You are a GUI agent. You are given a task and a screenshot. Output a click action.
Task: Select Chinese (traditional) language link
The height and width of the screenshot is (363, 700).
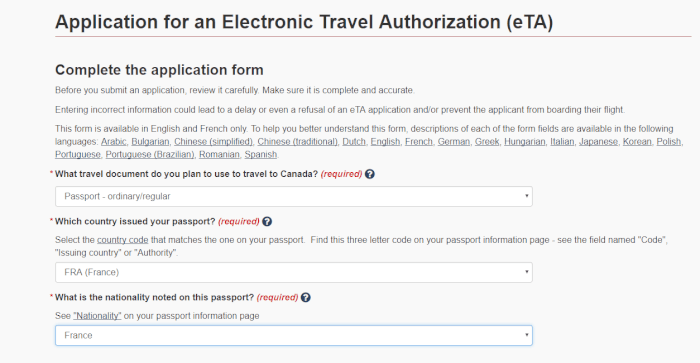coord(297,142)
